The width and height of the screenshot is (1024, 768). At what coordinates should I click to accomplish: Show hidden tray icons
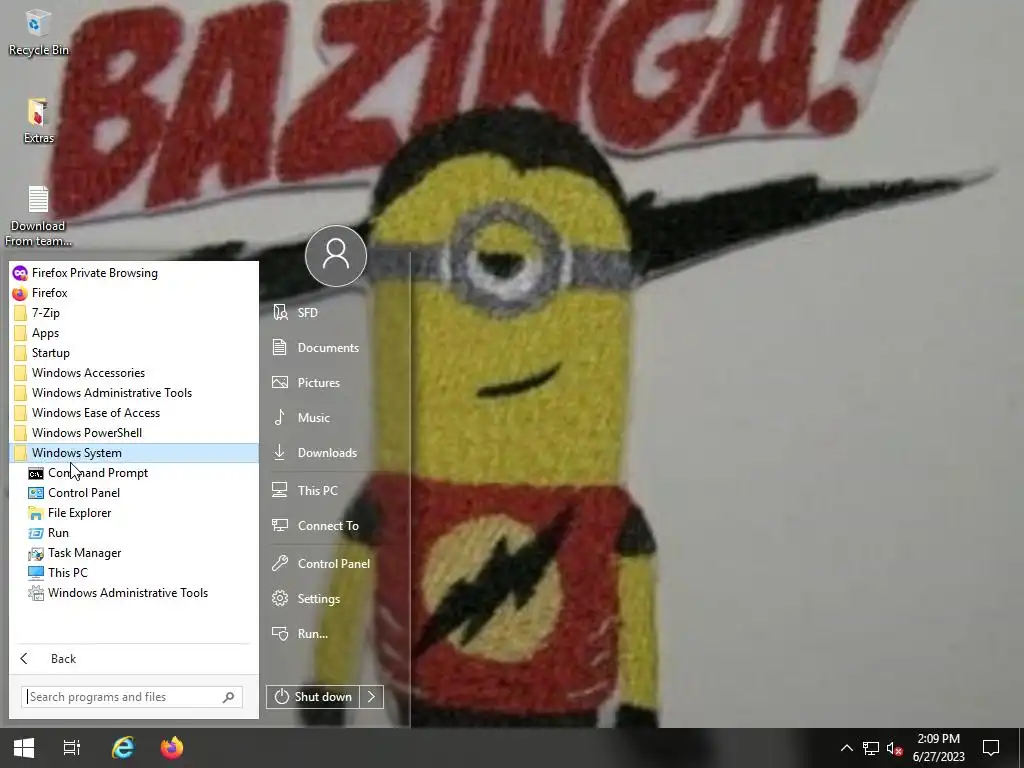click(846, 748)
